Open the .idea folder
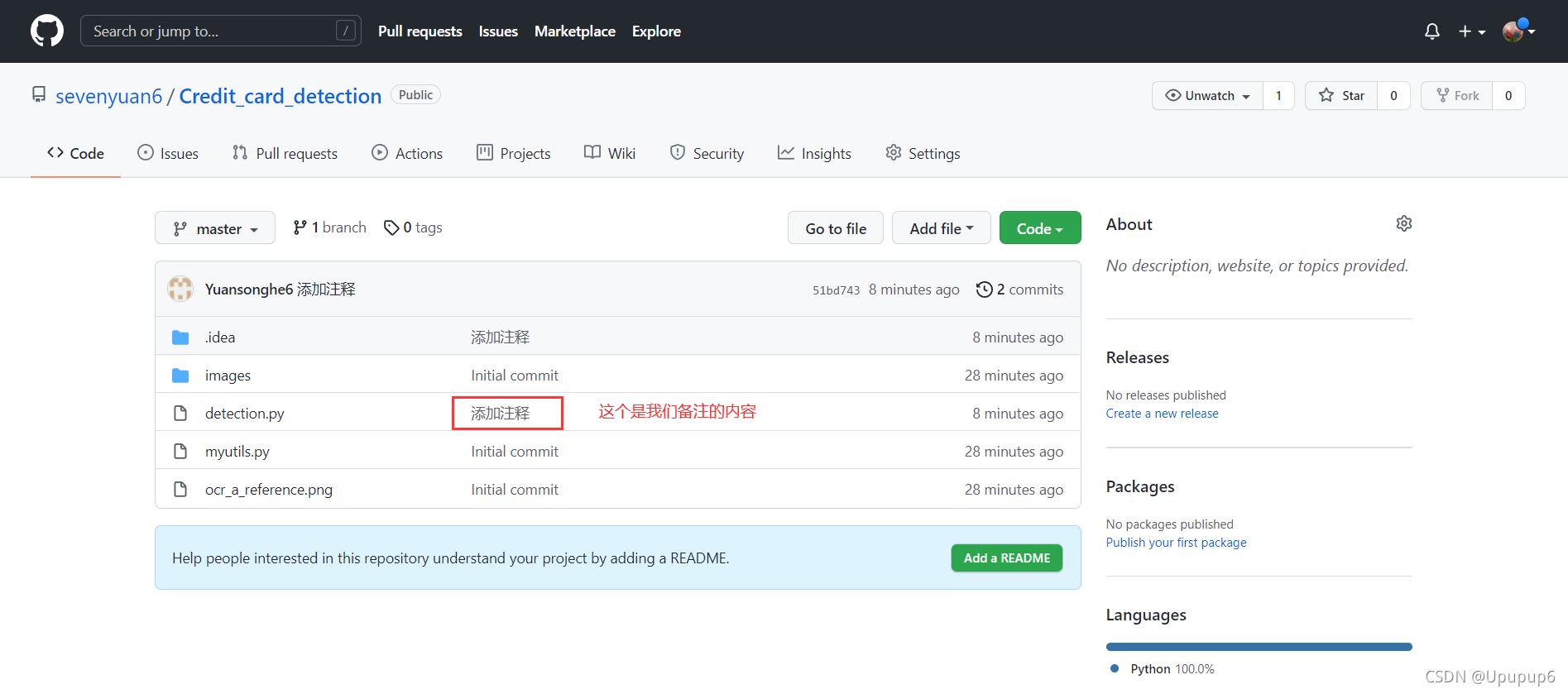Viewport: 1568px width, 694px height. pyautogui.click(x=220, y=337)
